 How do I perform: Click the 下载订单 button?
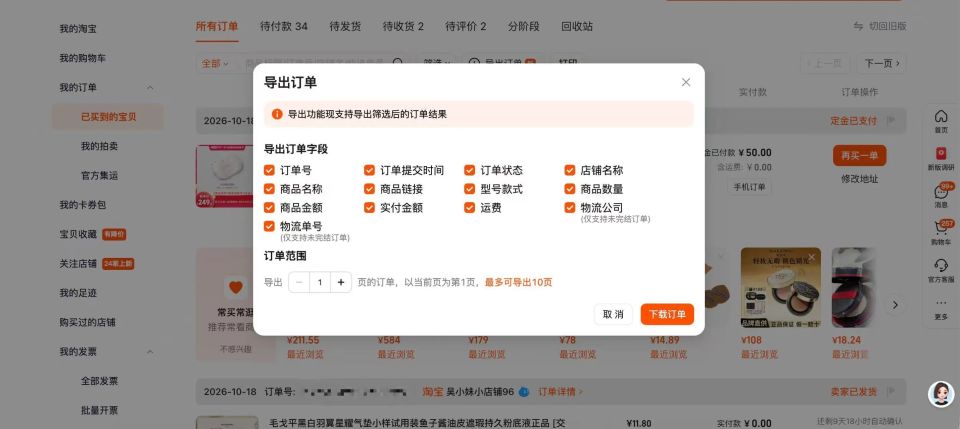tap(667, 314)
